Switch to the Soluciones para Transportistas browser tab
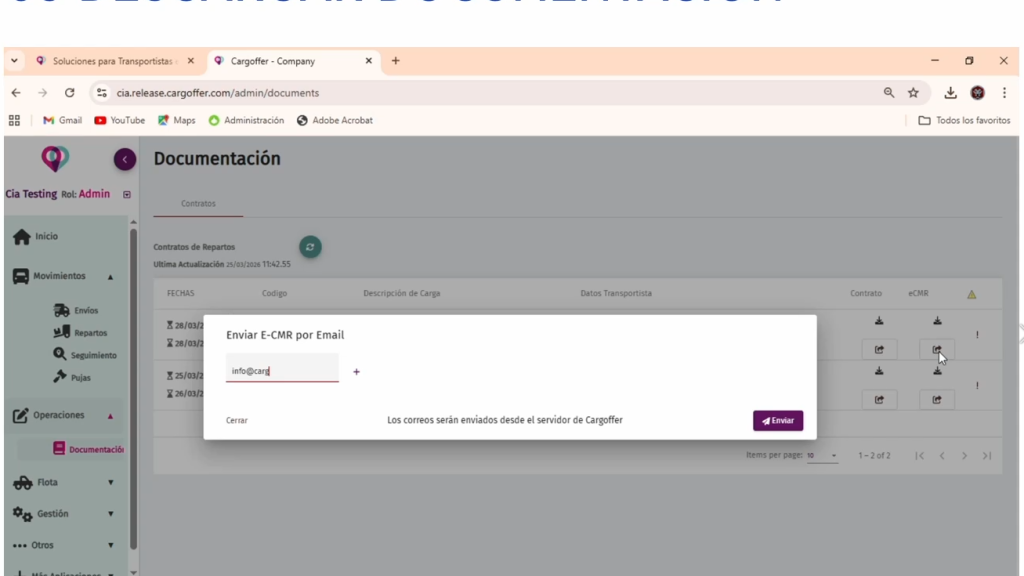 (108, 61)
